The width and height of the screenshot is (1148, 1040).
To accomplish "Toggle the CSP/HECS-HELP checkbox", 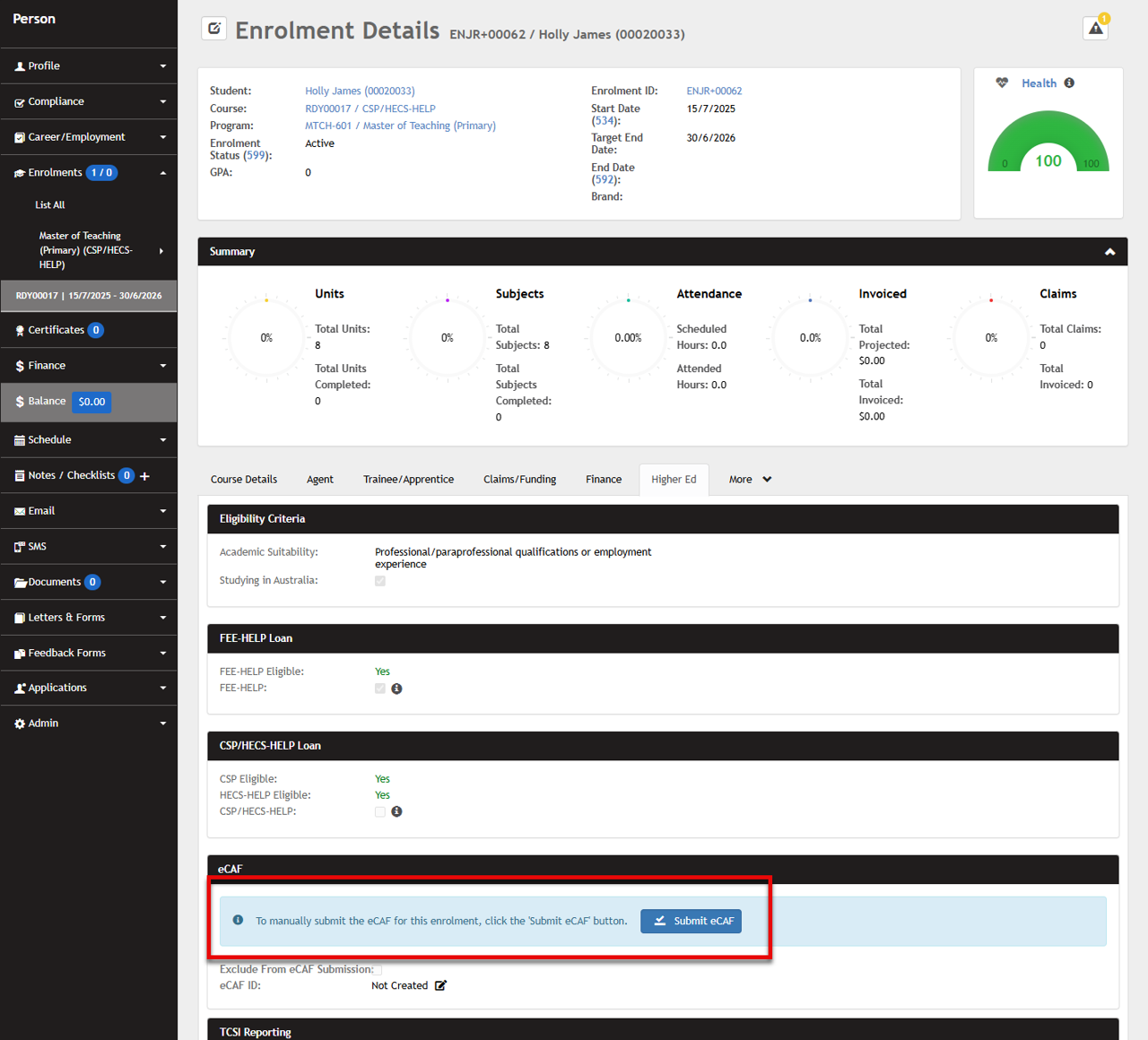I will pyautogui.click(x=380, y=811).
